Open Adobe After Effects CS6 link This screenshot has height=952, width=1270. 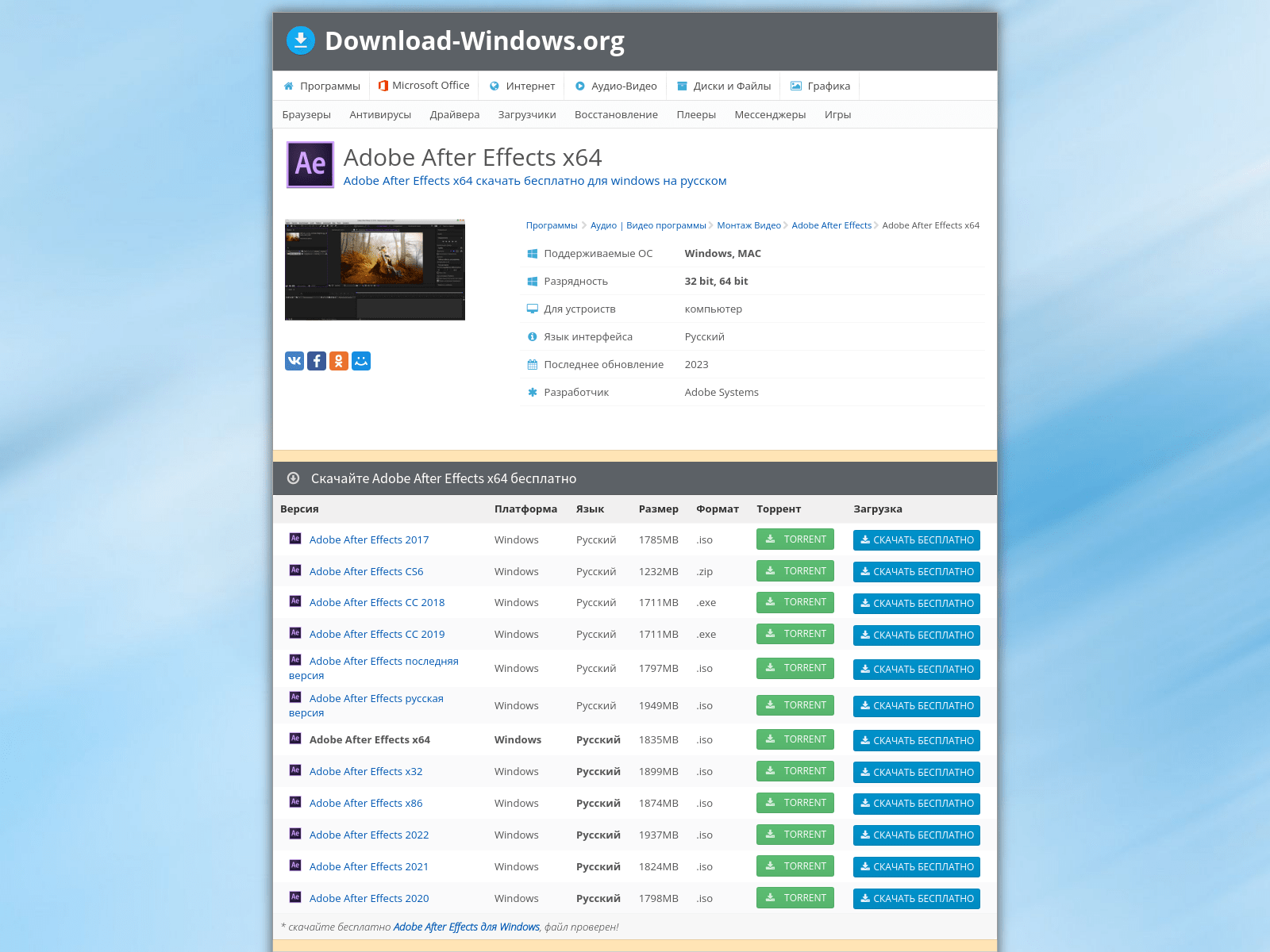(x=366, y=572)
